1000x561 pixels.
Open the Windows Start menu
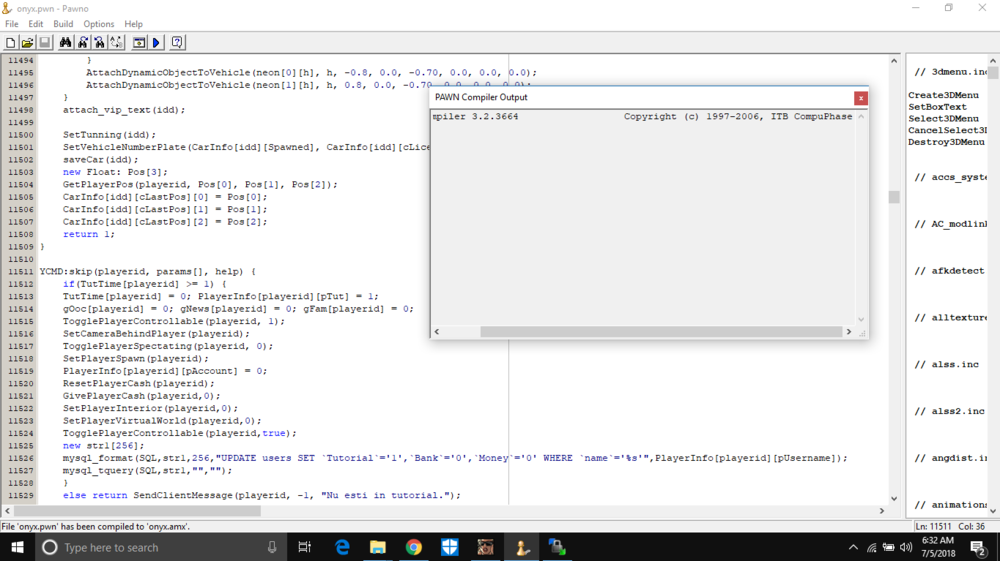pyautogui.click(x=17, y=547)
